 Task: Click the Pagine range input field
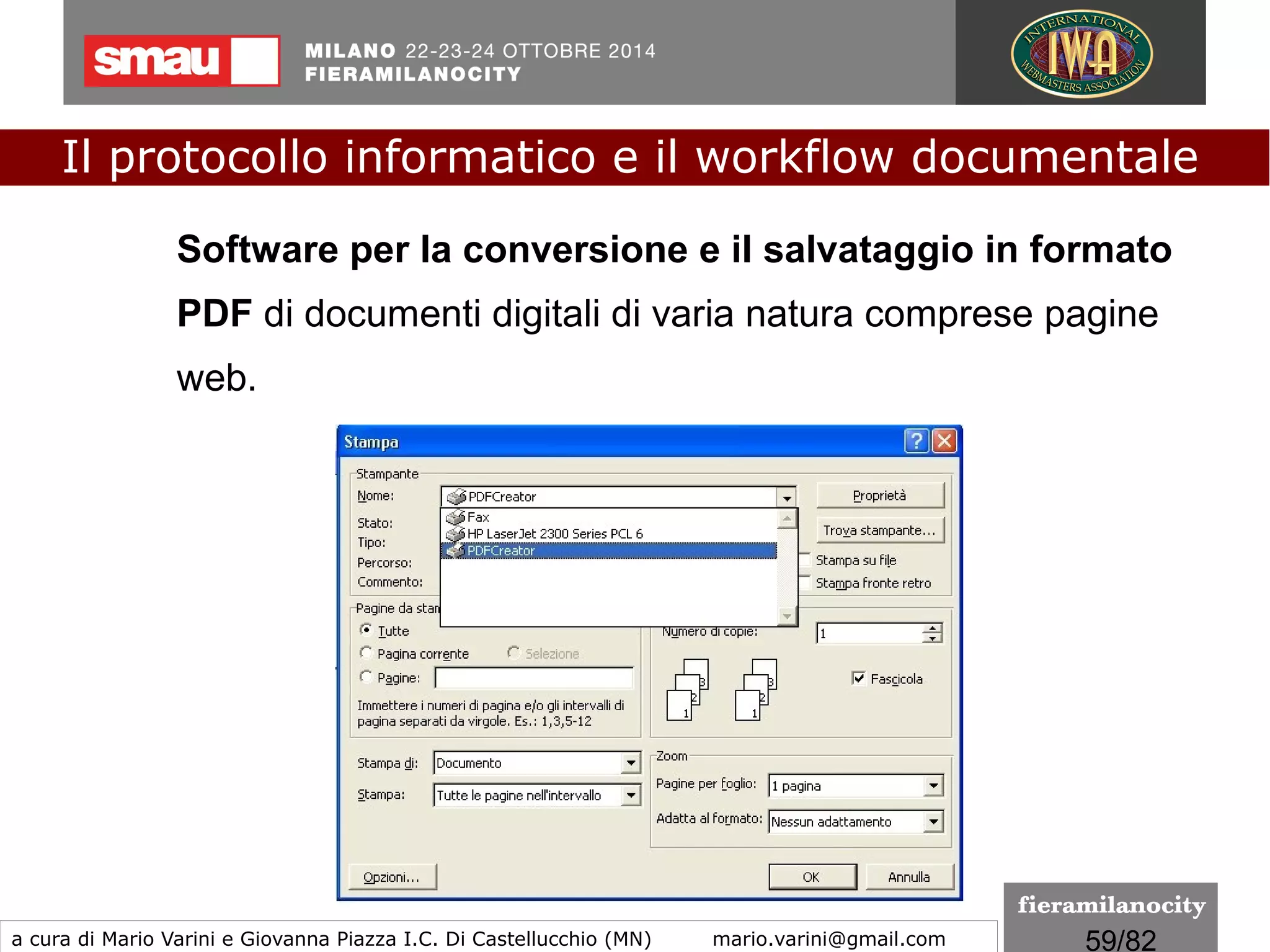point(534,678)
